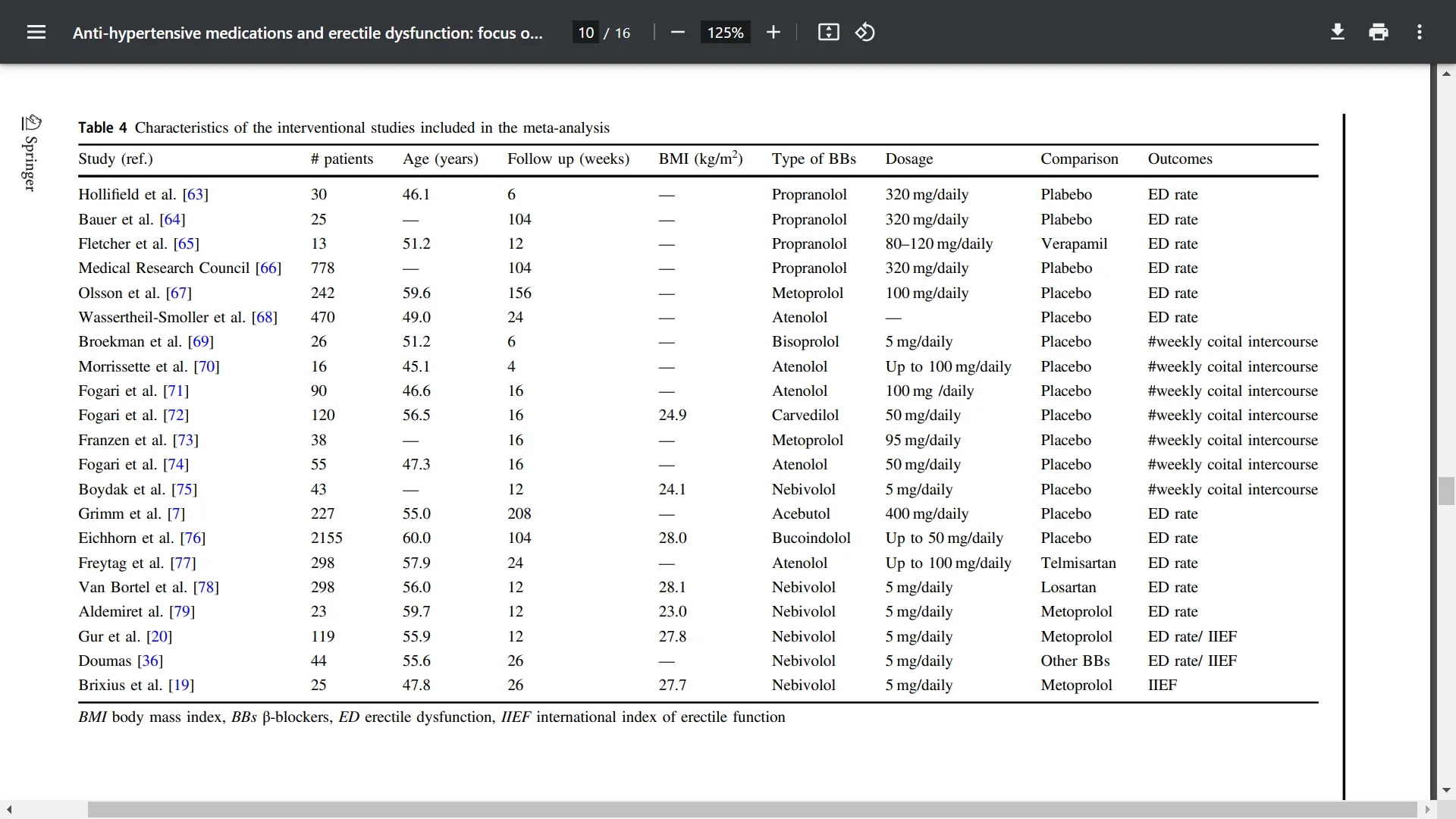Screen dimensions: 1456x819
Task: Open Medical Research Council reference 66
Action: point(268,268)
